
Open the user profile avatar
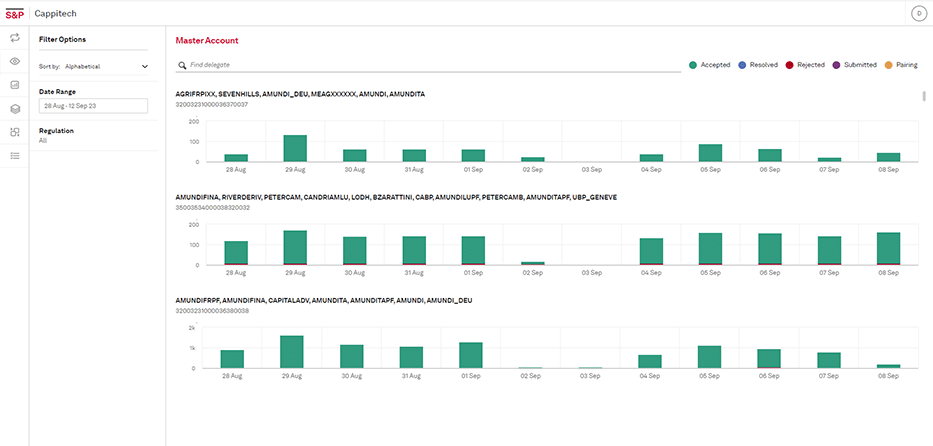[919, 13]
